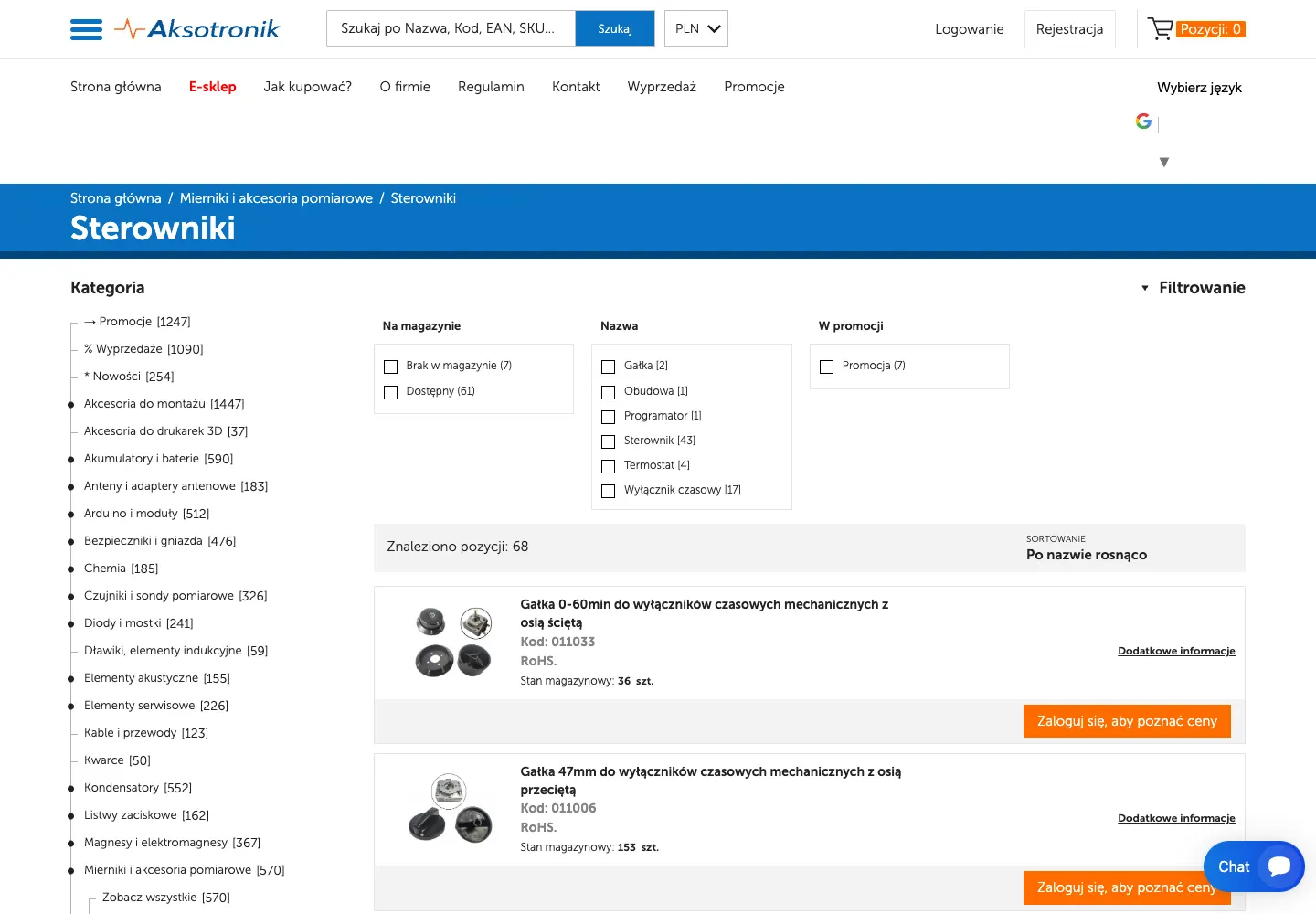Select the '→ Promocje [1247]' category
Screen dimensions: 1316x914
coord(137,322)
